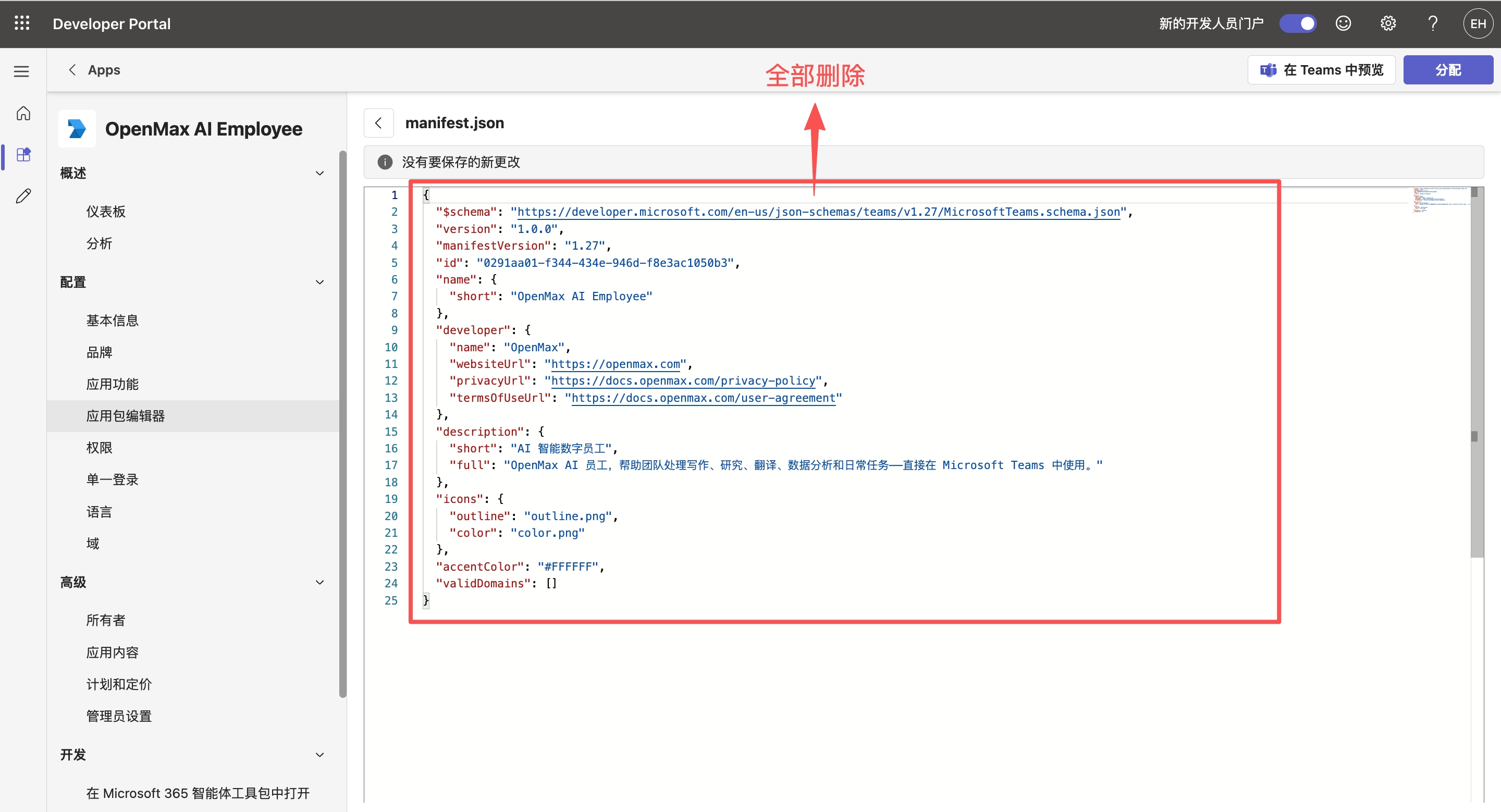The height and width of the screenshot is (812, 1501).
Task: Open the 分析 page
Action: click(x=99, y=243)
